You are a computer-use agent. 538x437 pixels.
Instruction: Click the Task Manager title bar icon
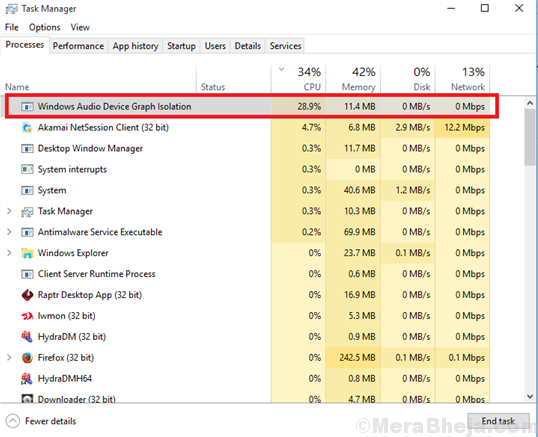[x=11, y=9]
